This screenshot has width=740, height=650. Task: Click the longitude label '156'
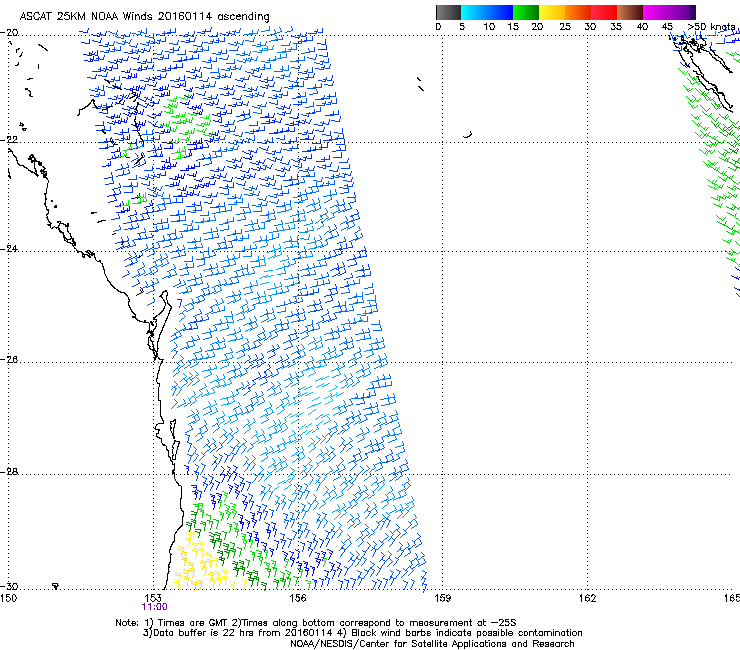pos(298,599)
